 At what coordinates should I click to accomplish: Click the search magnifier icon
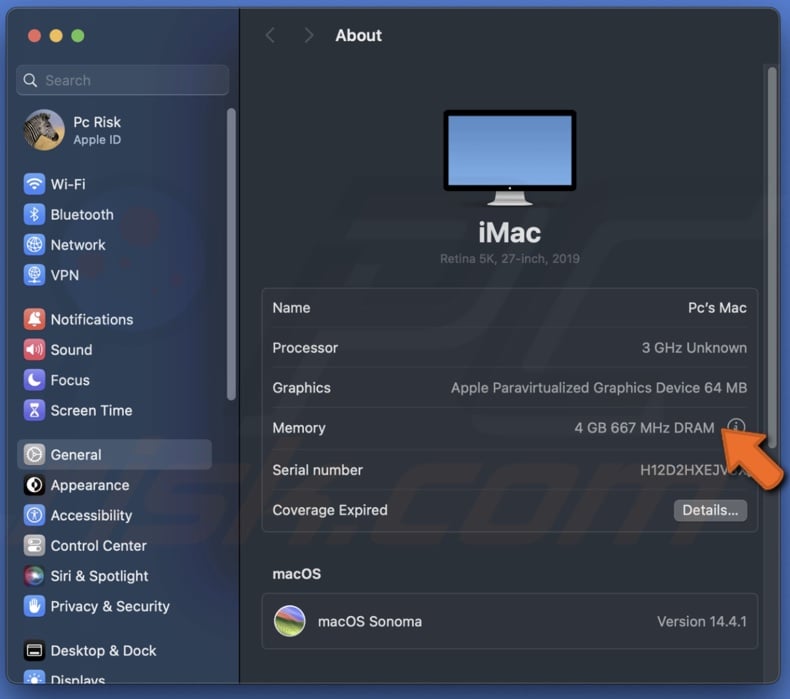pos(30,80)
